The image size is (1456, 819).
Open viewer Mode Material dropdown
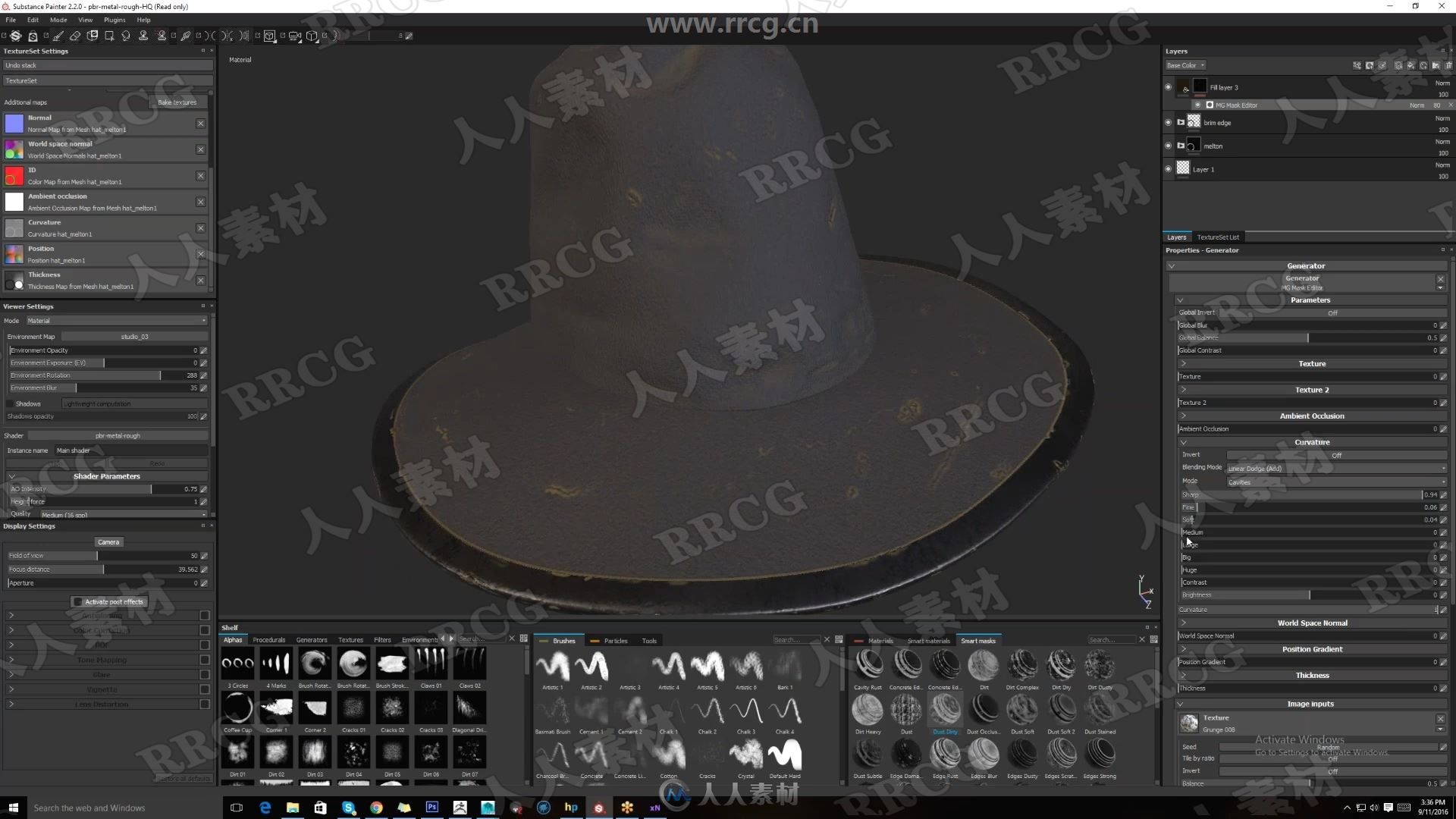point(117,321)
